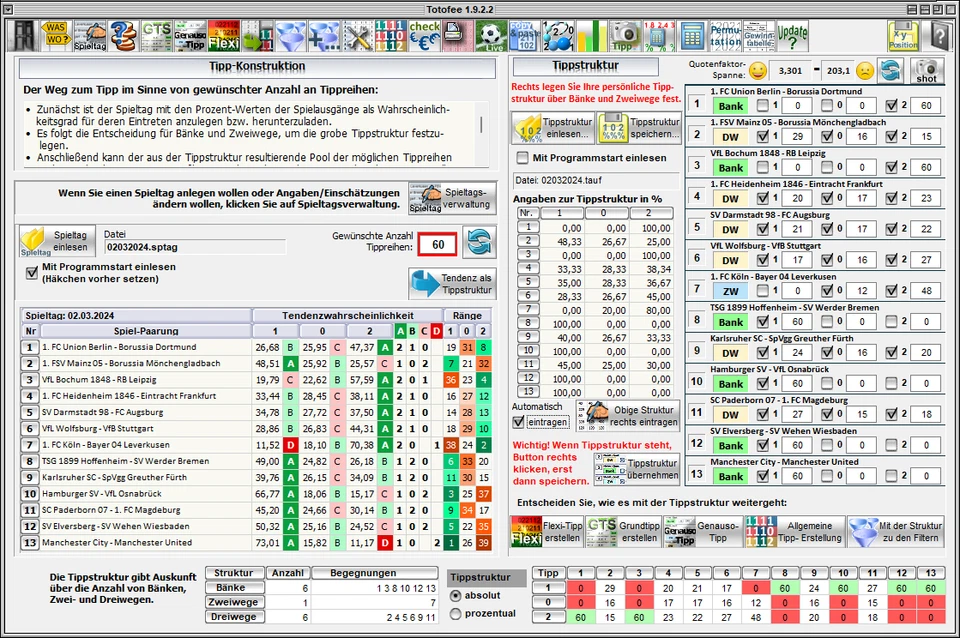The height and width of the screenshot is (638, 960).
Task: Open the ZW dropdown for 1. FC Köln match
Action: (x=729, y=290)
